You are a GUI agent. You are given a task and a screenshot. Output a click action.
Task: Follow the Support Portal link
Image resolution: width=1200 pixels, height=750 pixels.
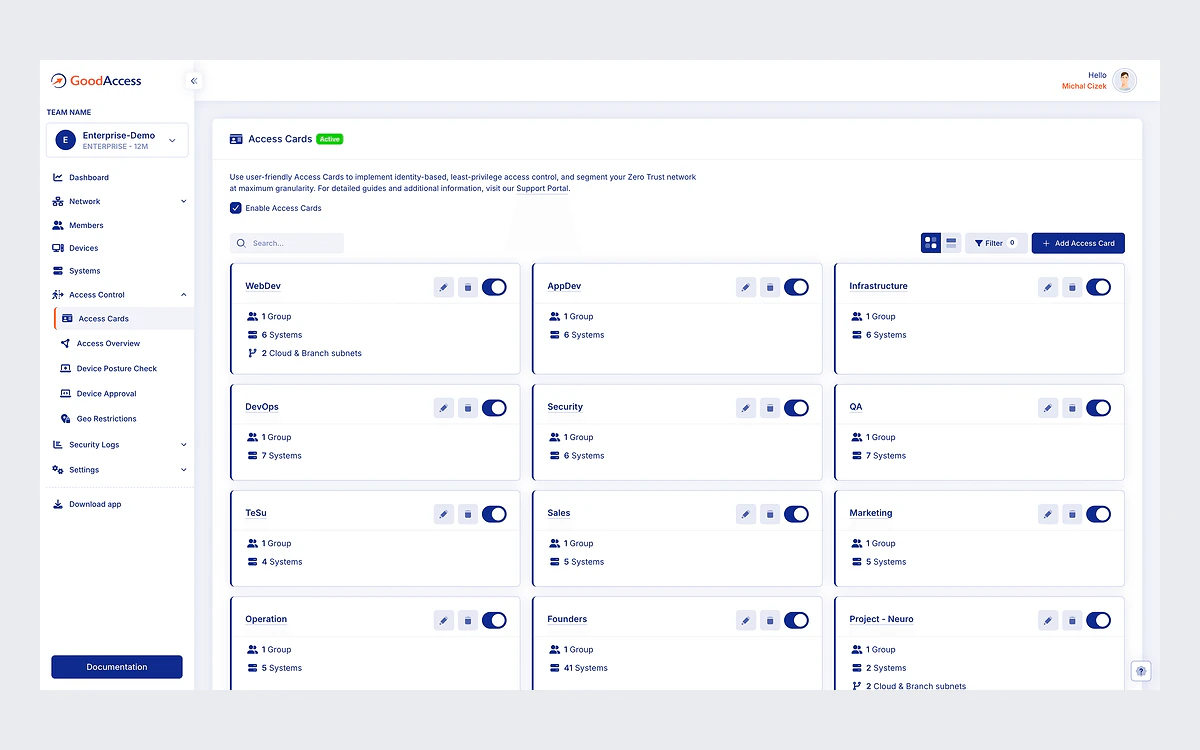coord(543,188)
